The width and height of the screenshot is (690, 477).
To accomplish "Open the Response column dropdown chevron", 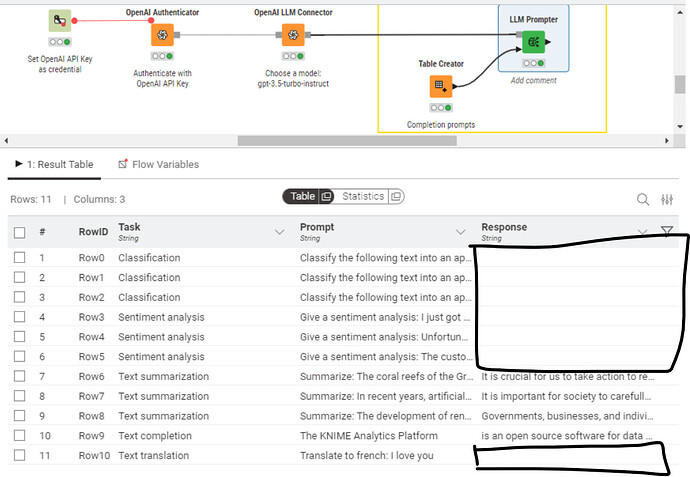I will coord(642,232).
